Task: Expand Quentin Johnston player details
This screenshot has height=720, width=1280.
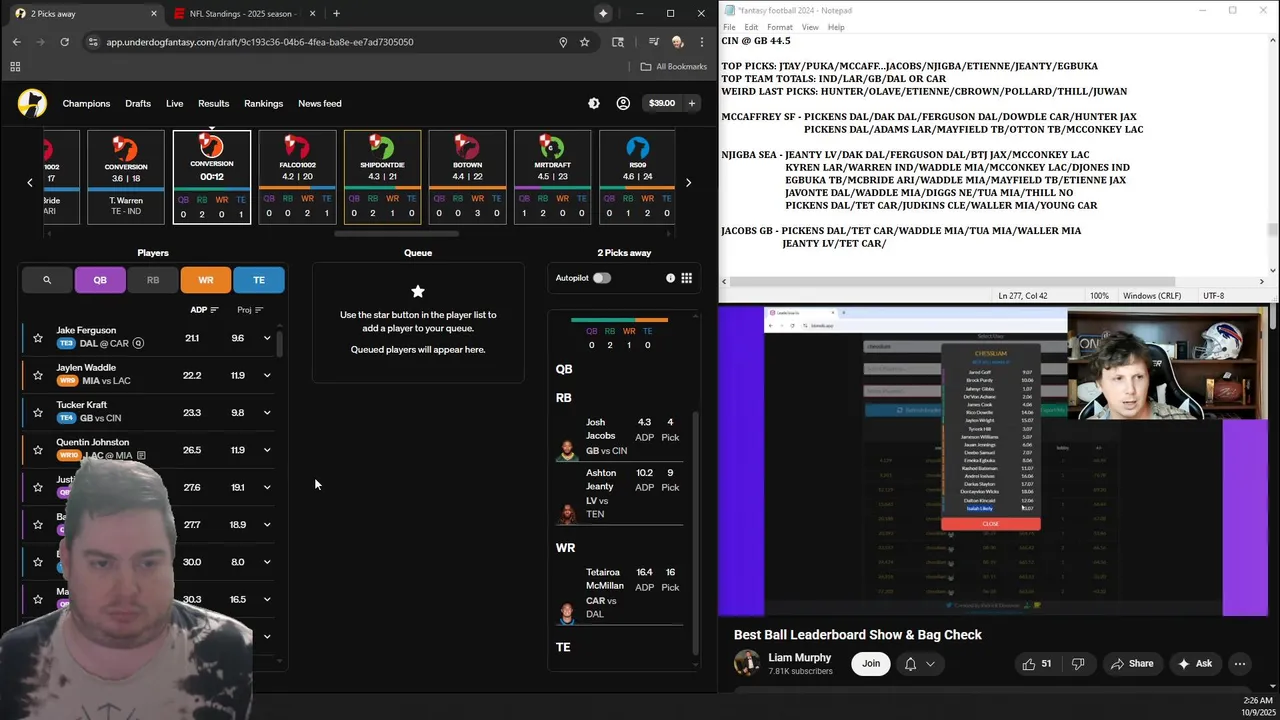Action: click(x=267, y=450)
